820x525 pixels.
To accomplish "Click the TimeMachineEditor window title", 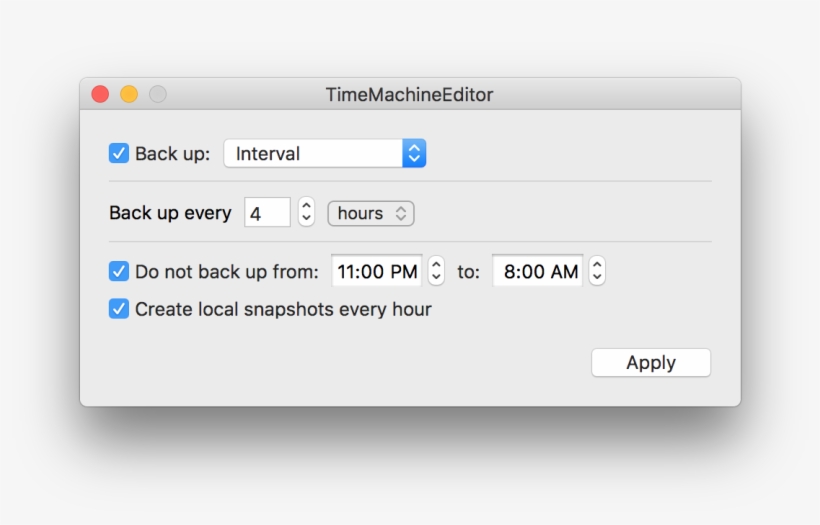I will pos(409,95).
